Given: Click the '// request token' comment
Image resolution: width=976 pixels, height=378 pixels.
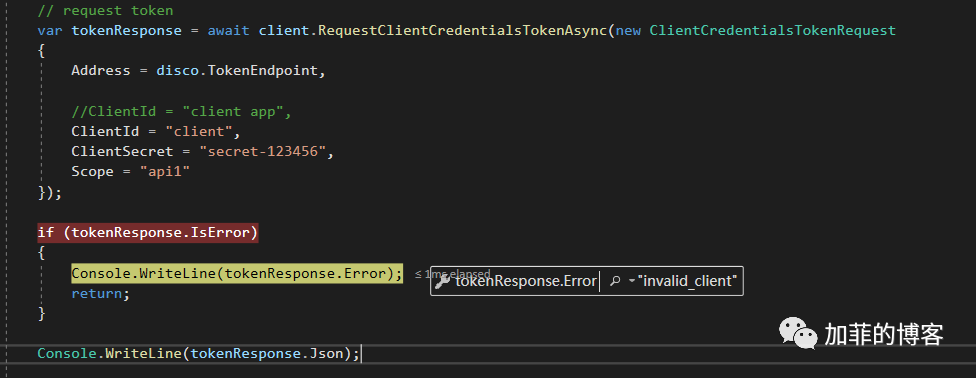Looking at the screenshot, I should click(x=105, y=11).
